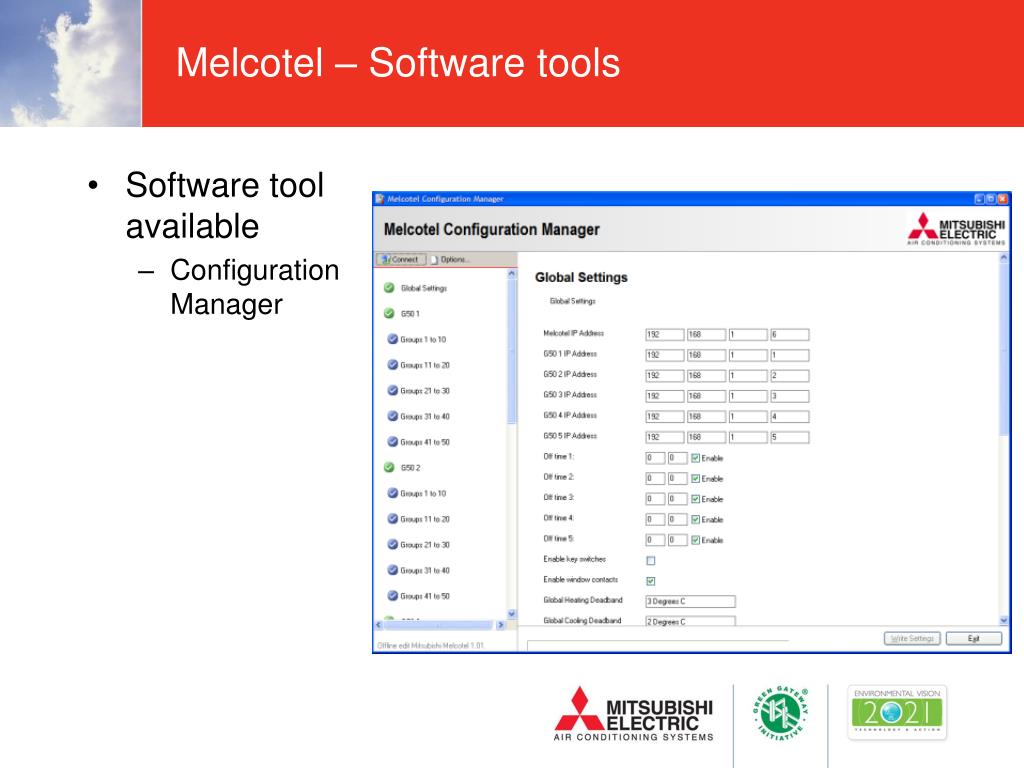Open the Options toolbar item

[450, 259]
